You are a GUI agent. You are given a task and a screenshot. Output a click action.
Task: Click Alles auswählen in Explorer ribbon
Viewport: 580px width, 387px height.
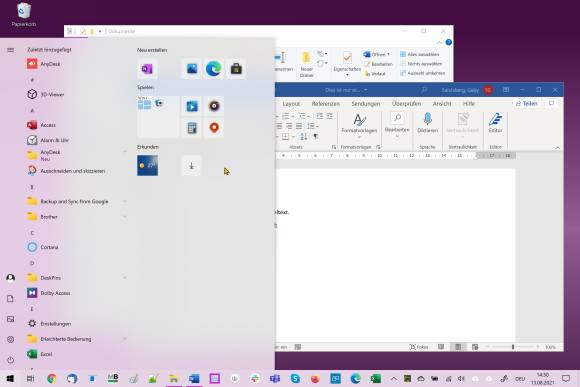pyautogui.click(x=419, y=54)
